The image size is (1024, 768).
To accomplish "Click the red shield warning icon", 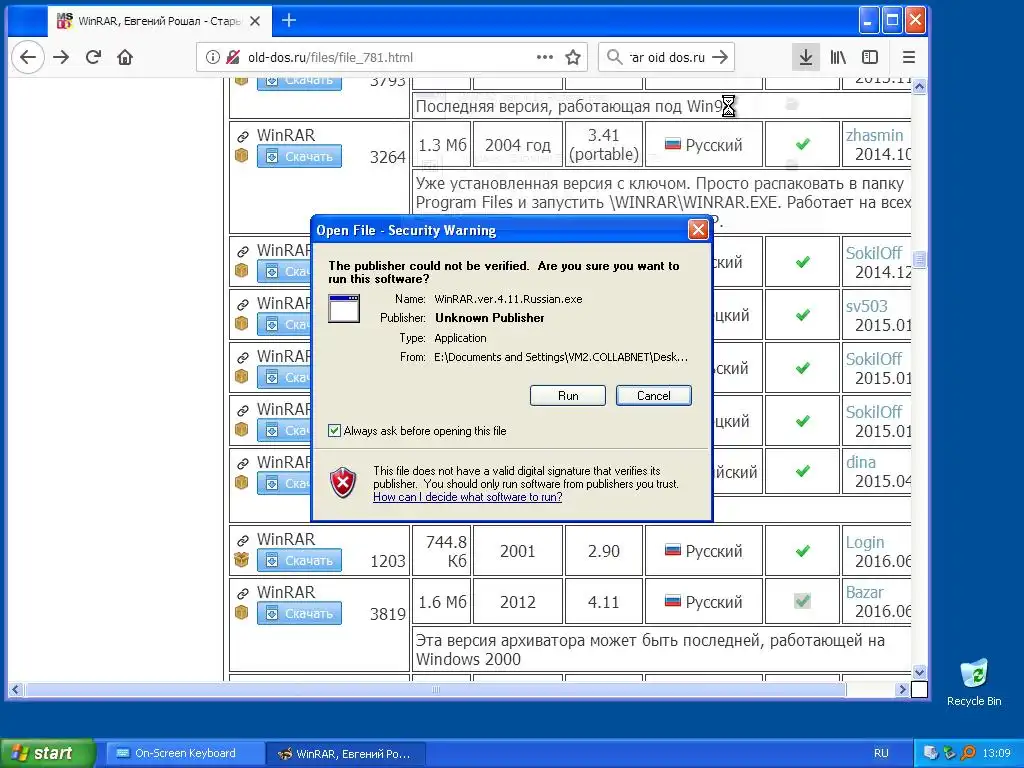I will 344,483.
